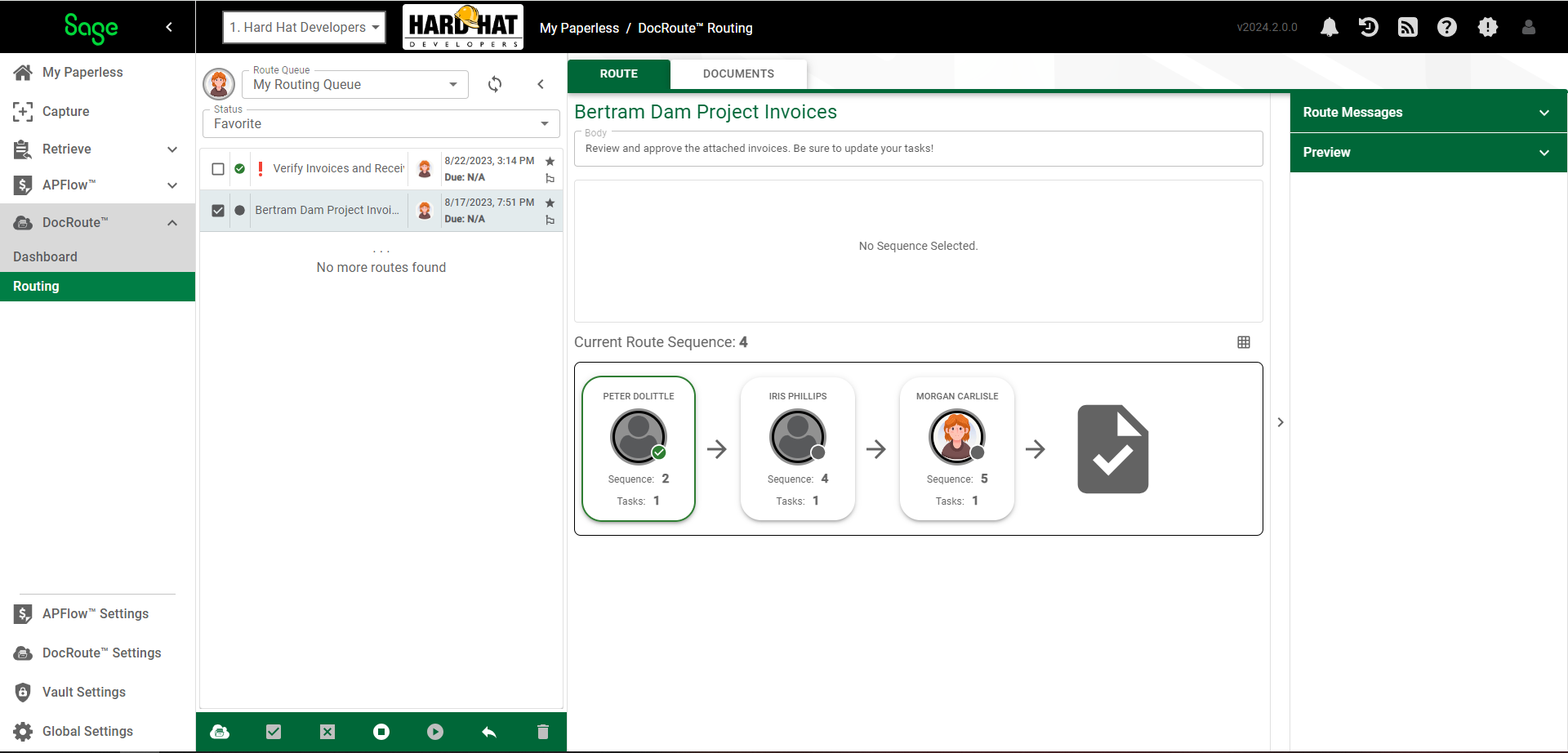
Task: Click the cloud route icon in bottom toolbar
Action: point(220,732)
